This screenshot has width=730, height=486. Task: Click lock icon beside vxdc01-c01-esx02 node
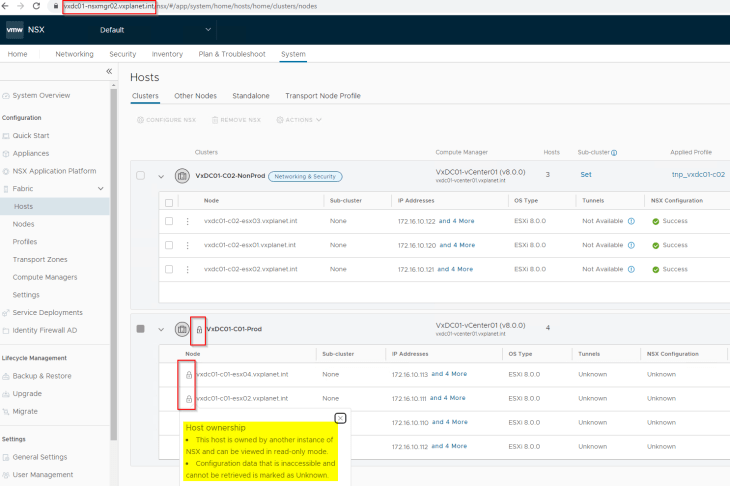coord(189,398)
